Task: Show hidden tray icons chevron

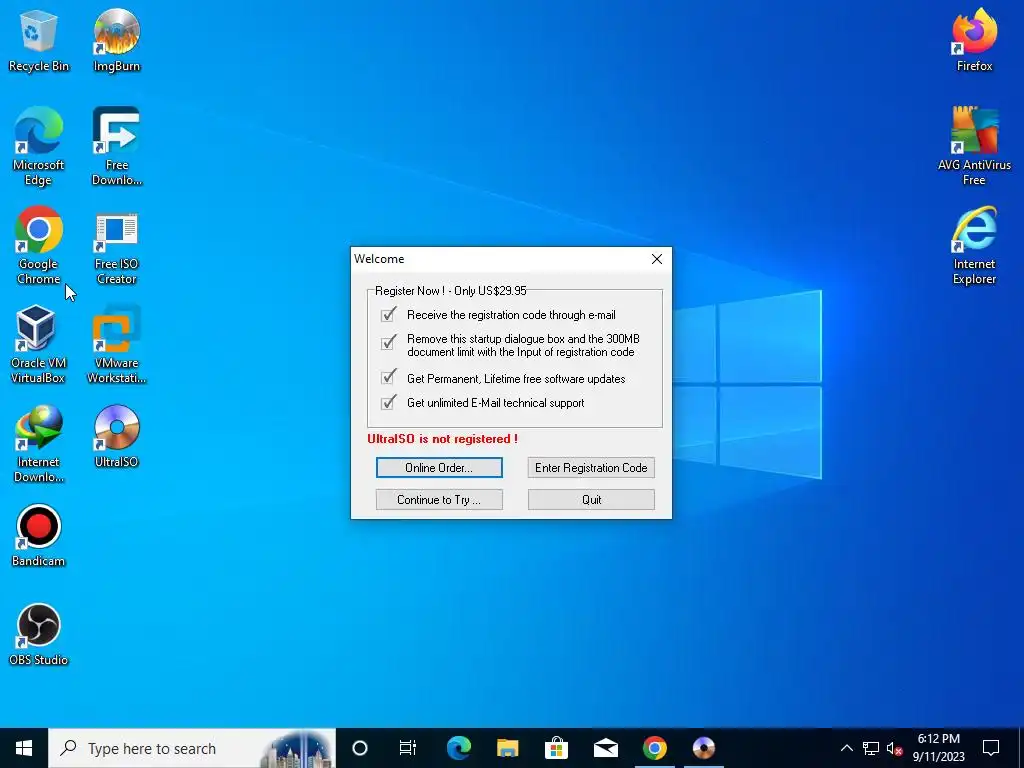Action: [846, 748]
